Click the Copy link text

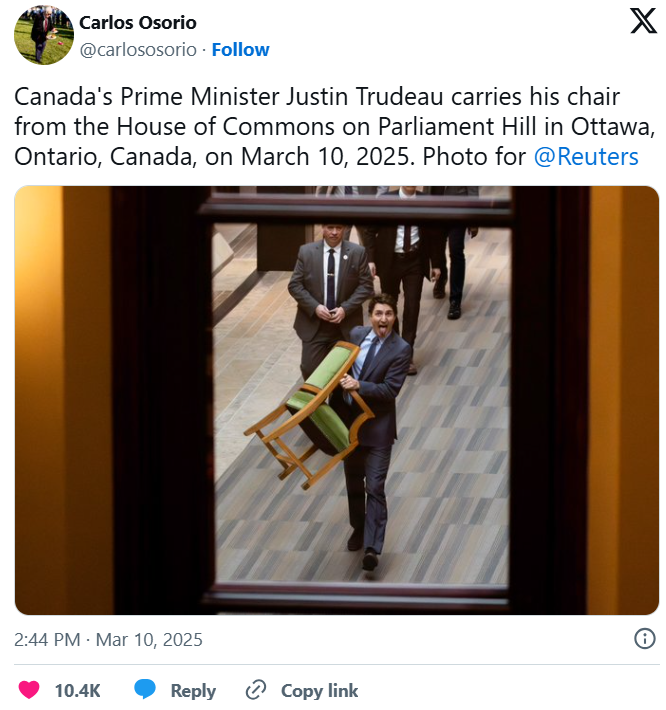click(x=319, y=691)
